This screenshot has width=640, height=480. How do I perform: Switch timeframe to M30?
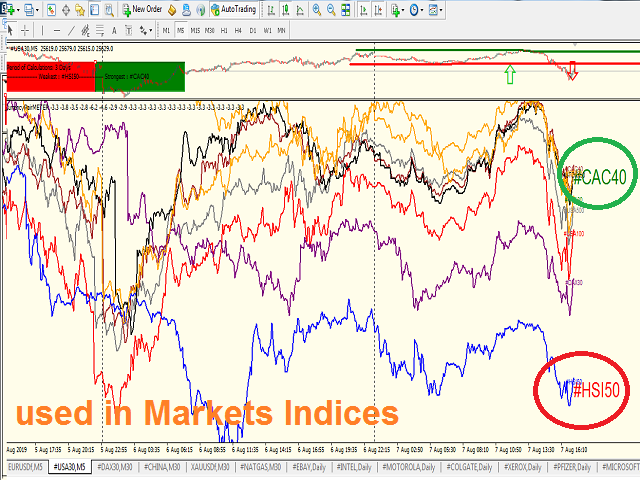tap(210, 30)
